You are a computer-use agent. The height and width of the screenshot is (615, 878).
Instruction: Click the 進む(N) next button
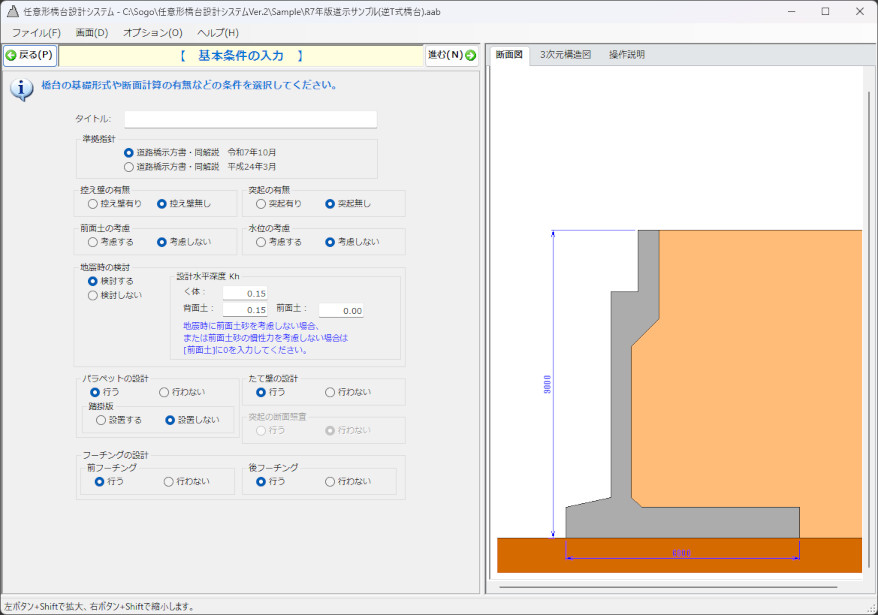tap(451, 55)
